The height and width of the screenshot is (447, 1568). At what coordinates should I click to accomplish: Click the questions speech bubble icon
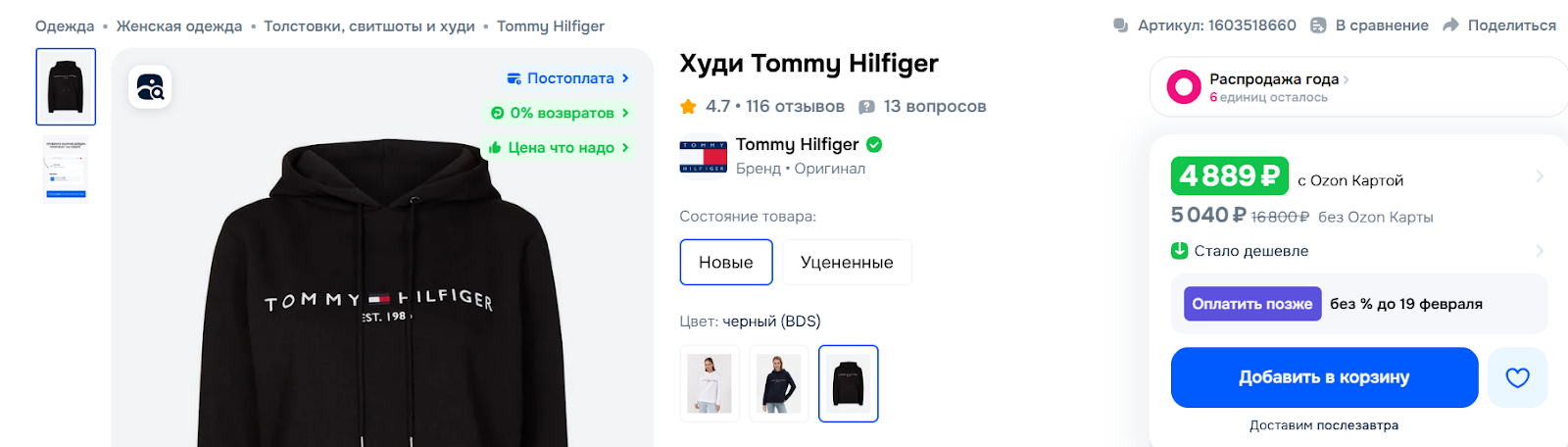(x=866, y=107)
